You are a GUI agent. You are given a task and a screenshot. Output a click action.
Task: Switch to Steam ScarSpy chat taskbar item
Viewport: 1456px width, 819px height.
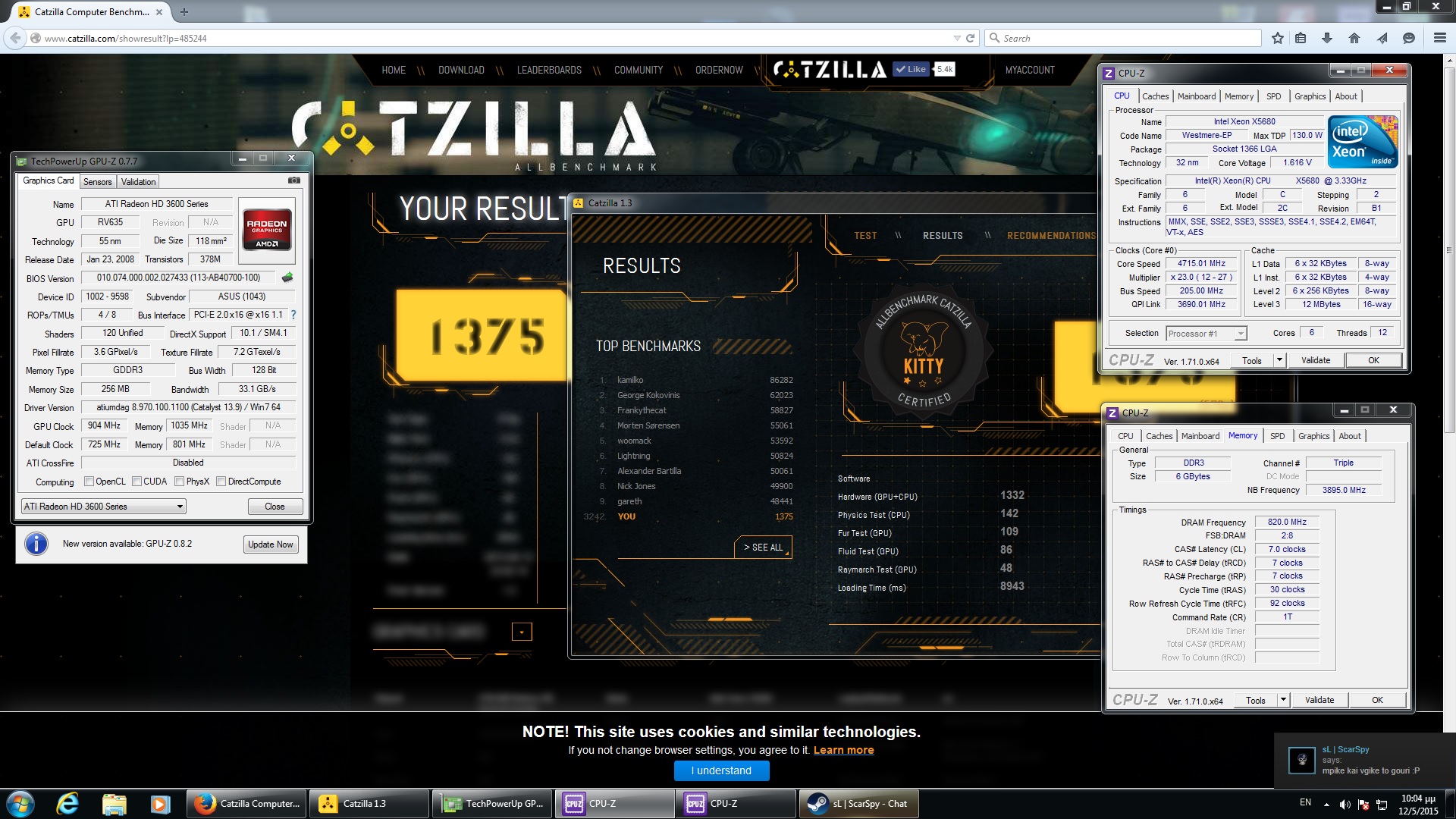point(858,804)
